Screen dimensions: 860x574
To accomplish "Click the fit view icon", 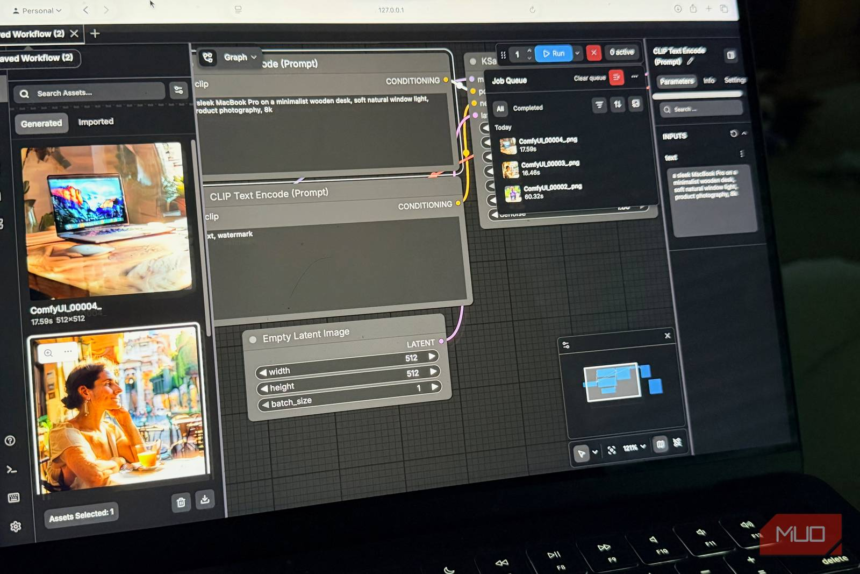I will click(612, 450).
